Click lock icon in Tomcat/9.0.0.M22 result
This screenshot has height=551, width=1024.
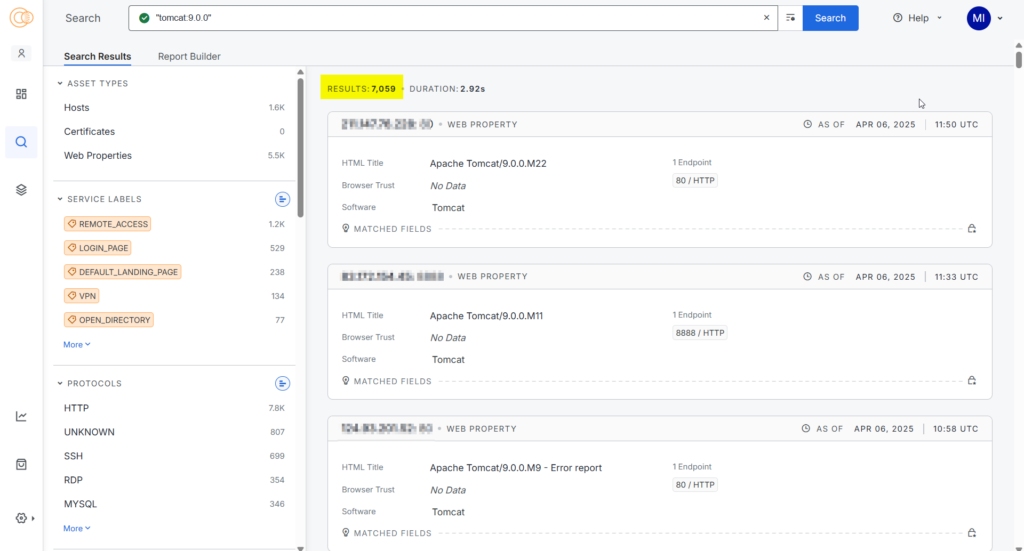972,228
